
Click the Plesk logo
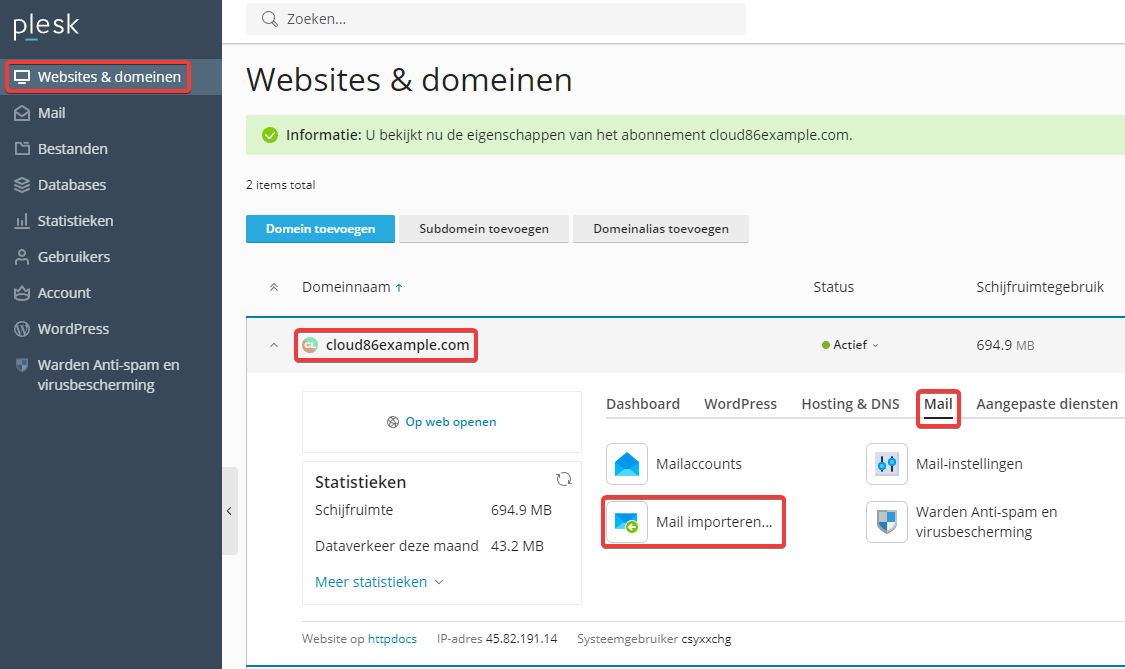click(x=46, y=27)
